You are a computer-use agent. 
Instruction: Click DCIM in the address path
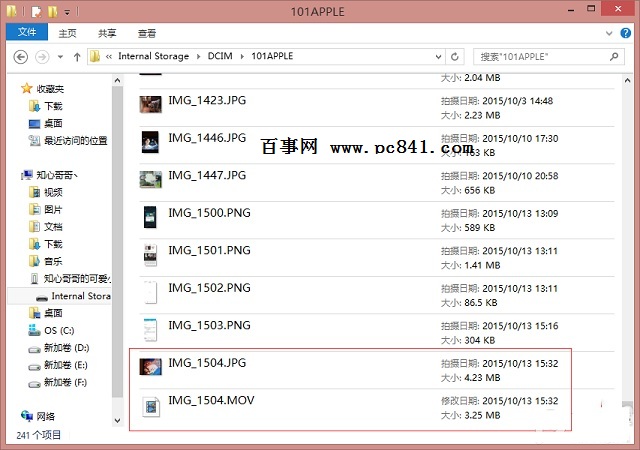(x=220, y=56)
